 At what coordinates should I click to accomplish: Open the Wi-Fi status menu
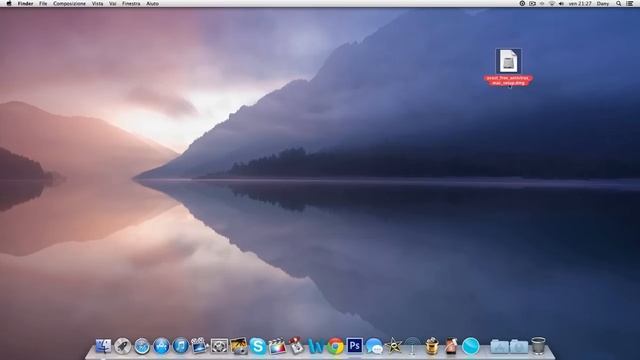[x=552, y=3]
